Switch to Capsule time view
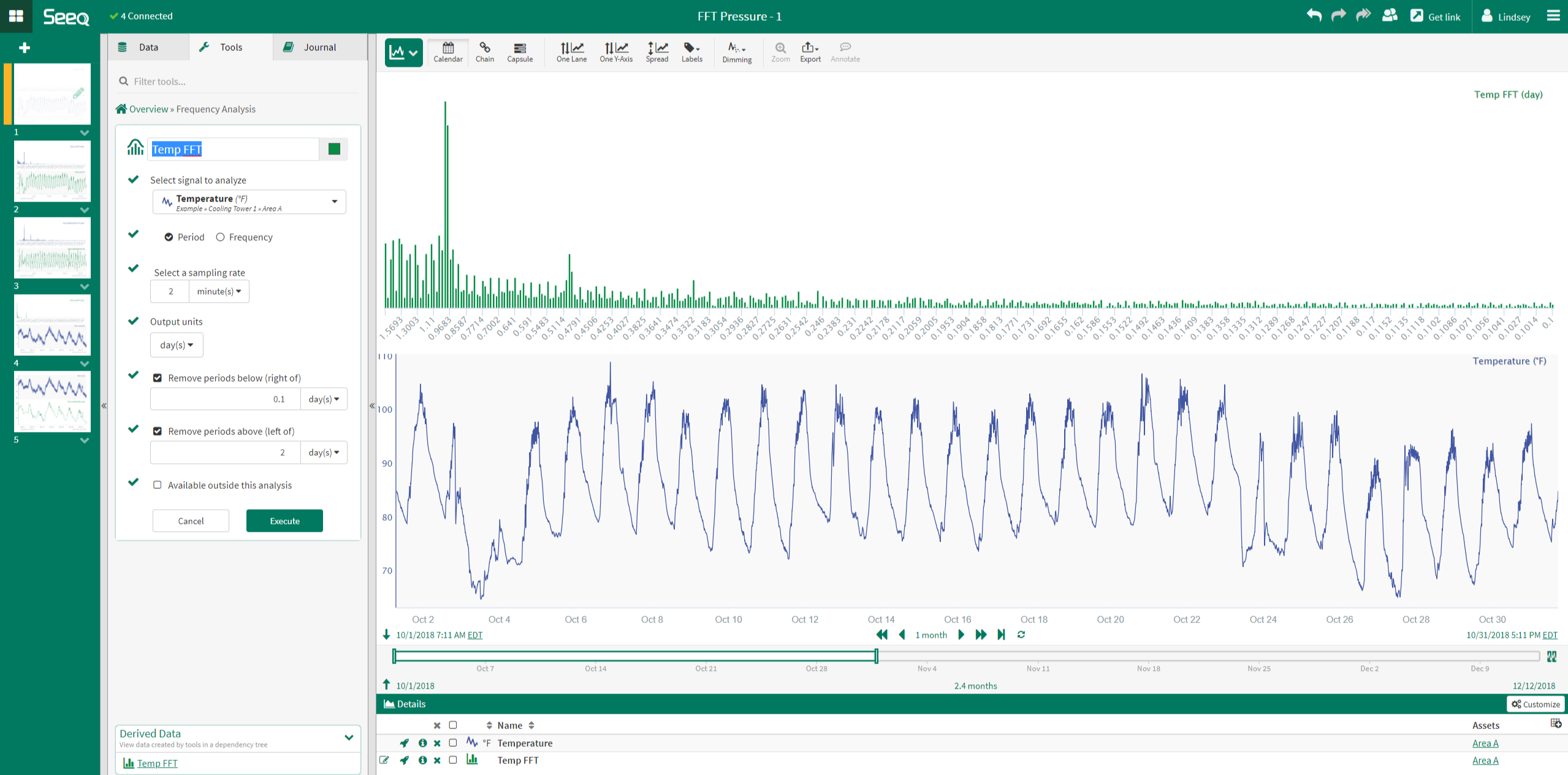This screenshot has width=1568, height=775. (x=519, y=52)
